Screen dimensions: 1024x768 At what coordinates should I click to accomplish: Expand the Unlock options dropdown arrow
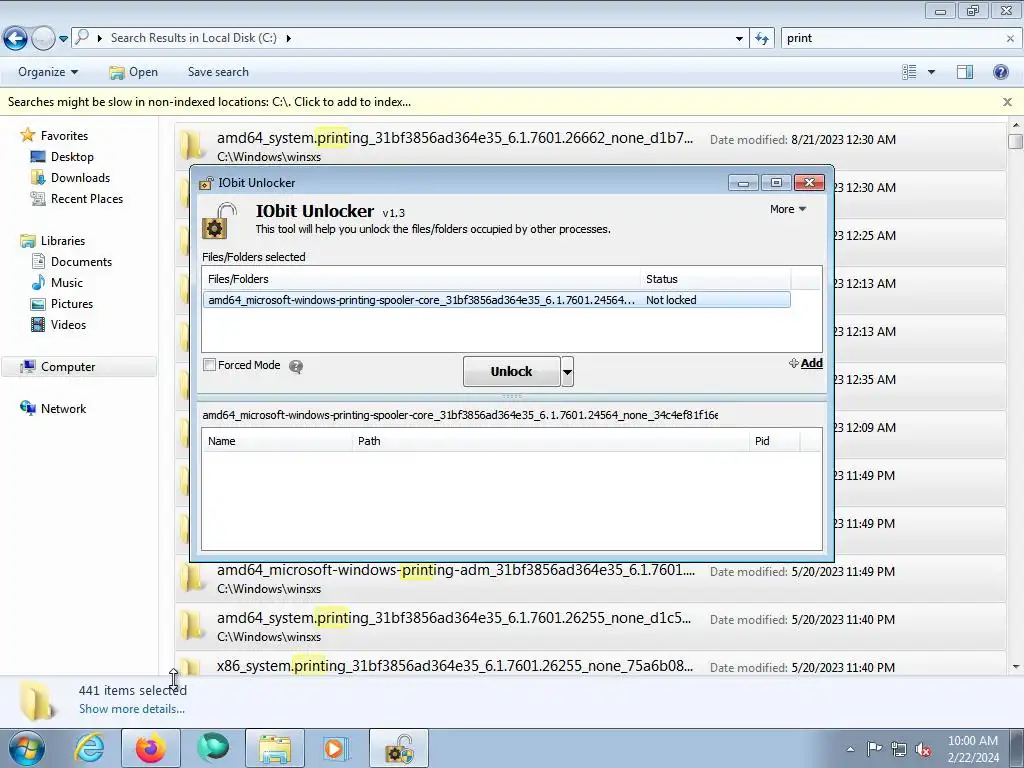[x=567, y=372]
